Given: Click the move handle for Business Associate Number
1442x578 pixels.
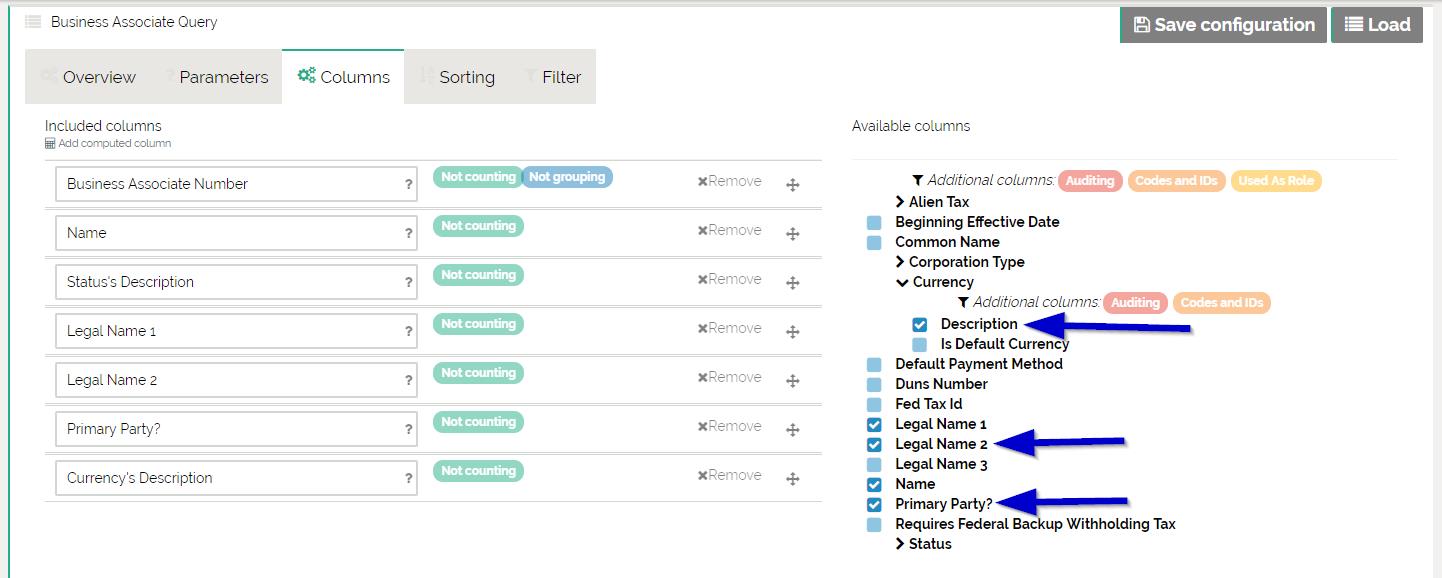Looking at the screenshot, I should coord(792,185).
